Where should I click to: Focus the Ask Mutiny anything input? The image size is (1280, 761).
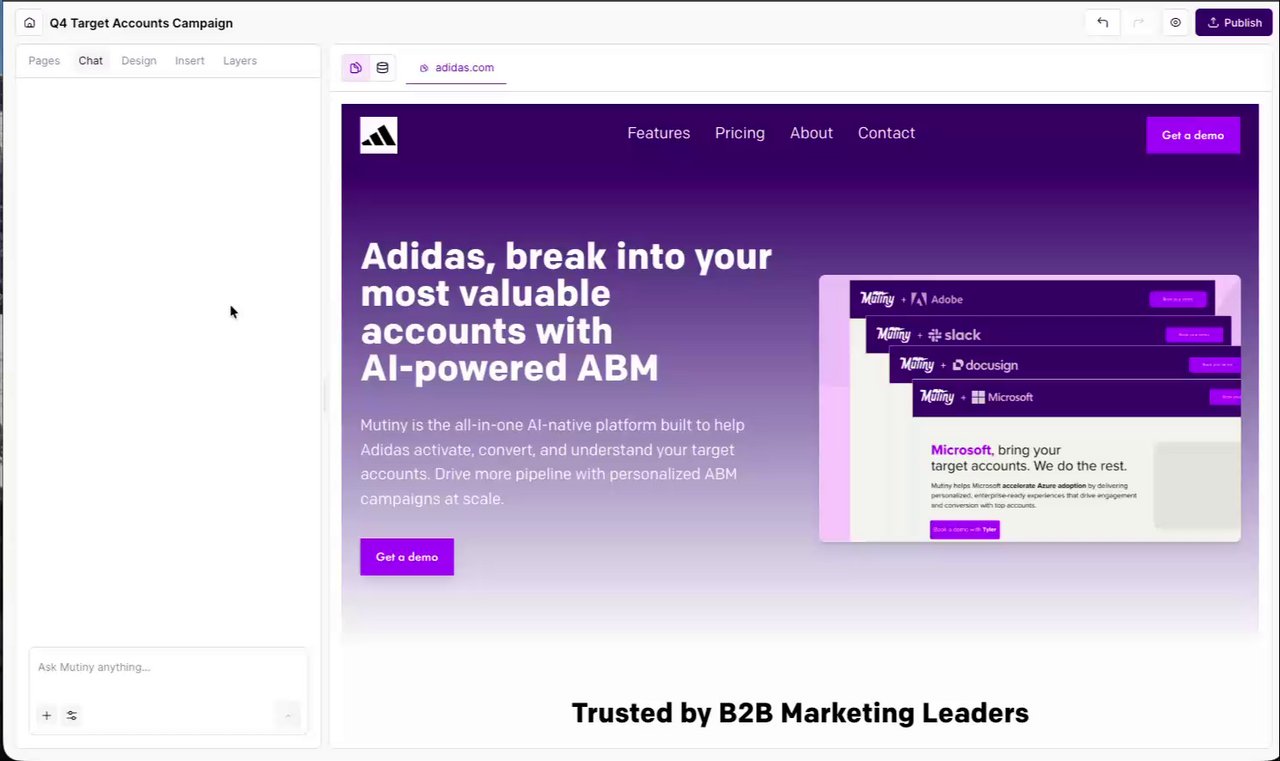tap(168, 668)
